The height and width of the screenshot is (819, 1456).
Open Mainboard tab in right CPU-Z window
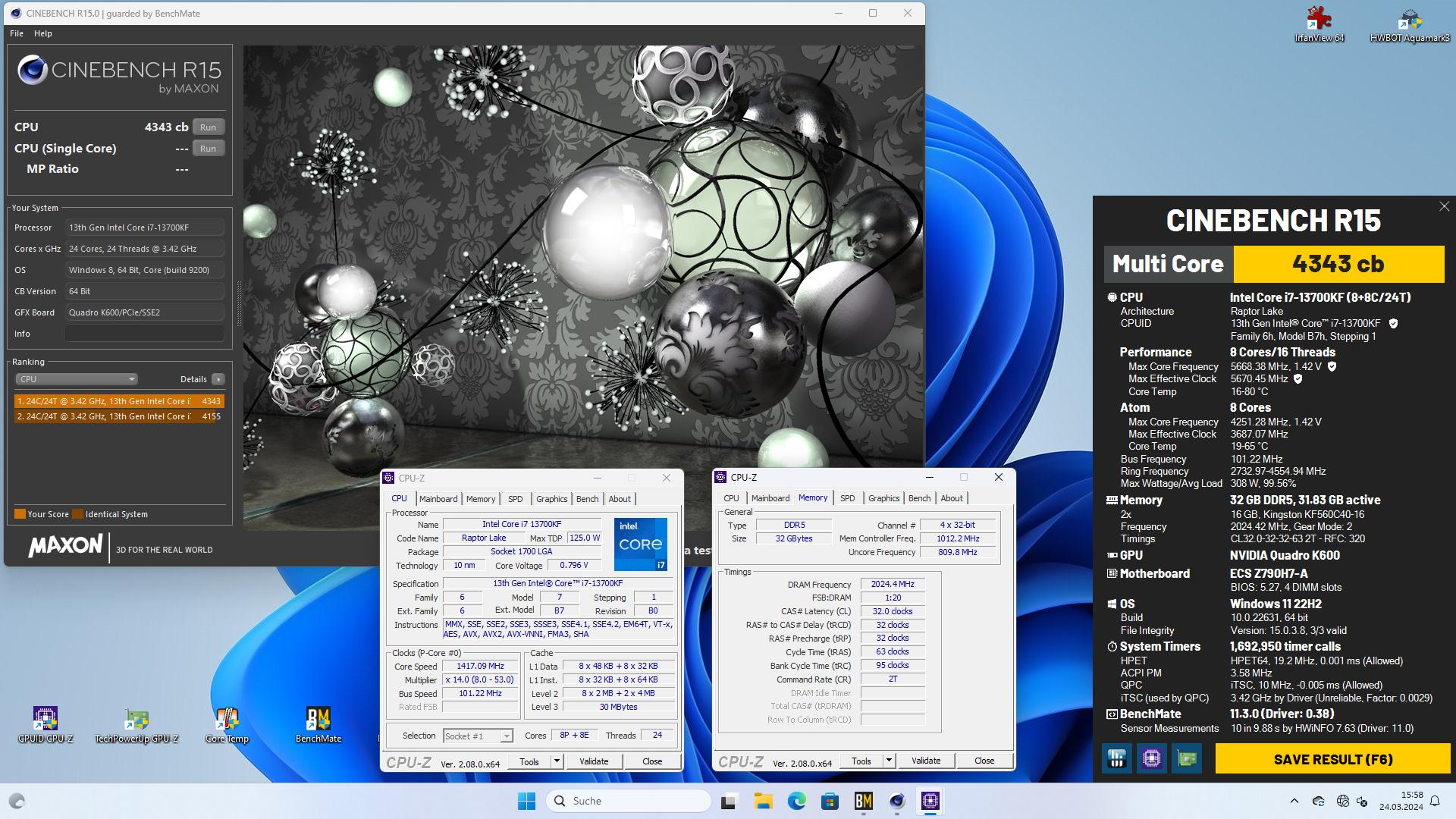pyautogui.click(x=770, y=498)
